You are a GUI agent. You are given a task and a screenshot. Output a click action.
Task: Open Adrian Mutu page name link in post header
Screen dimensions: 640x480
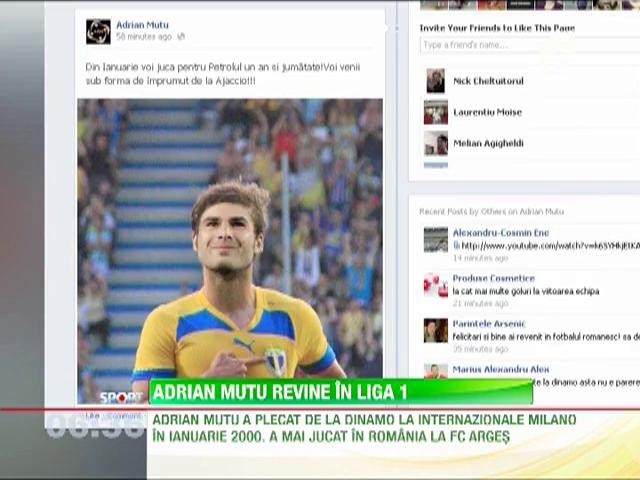click(142, 25)
